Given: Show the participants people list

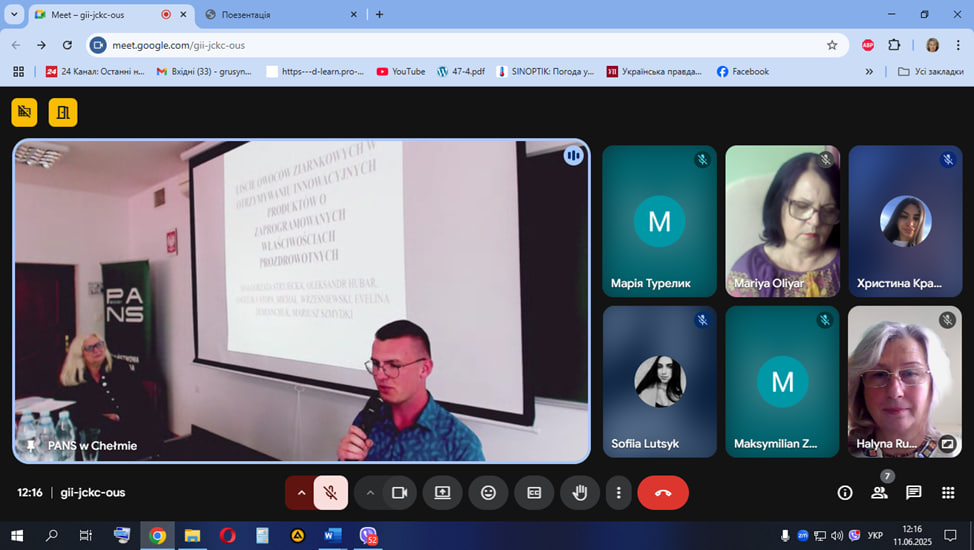Looking at the screenshot, I should 879,492.
